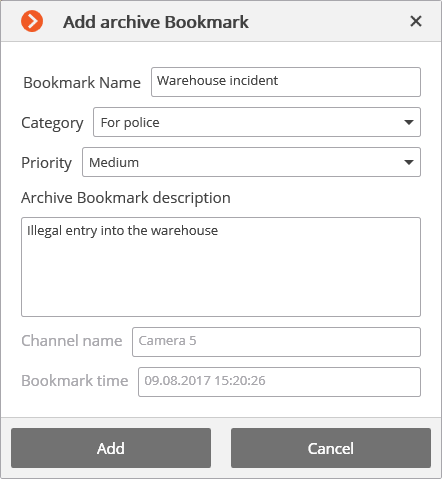442x479 pixels.
Task: Select the For police category field
Action: click(257, 122)
